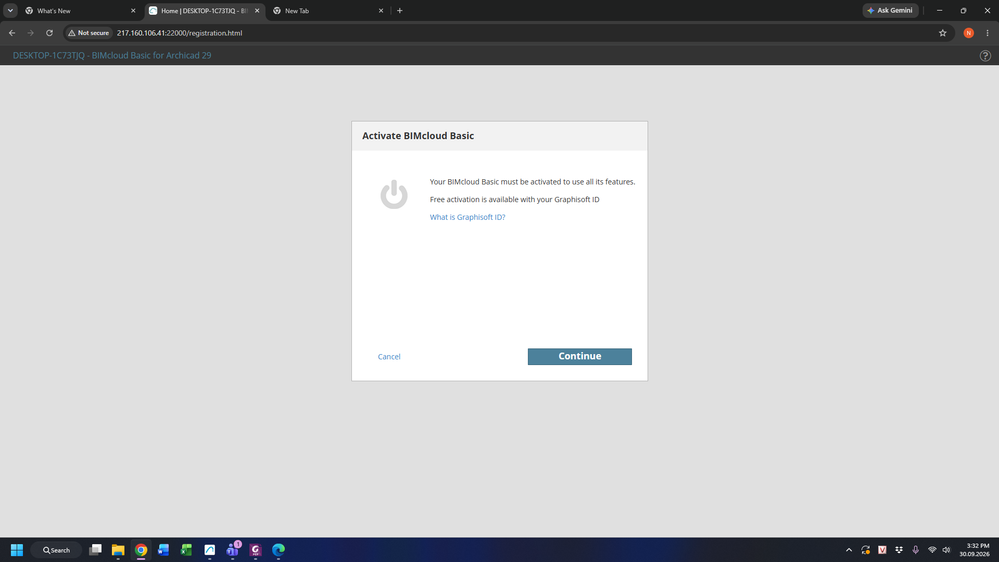Go forward in browser history

30,33
